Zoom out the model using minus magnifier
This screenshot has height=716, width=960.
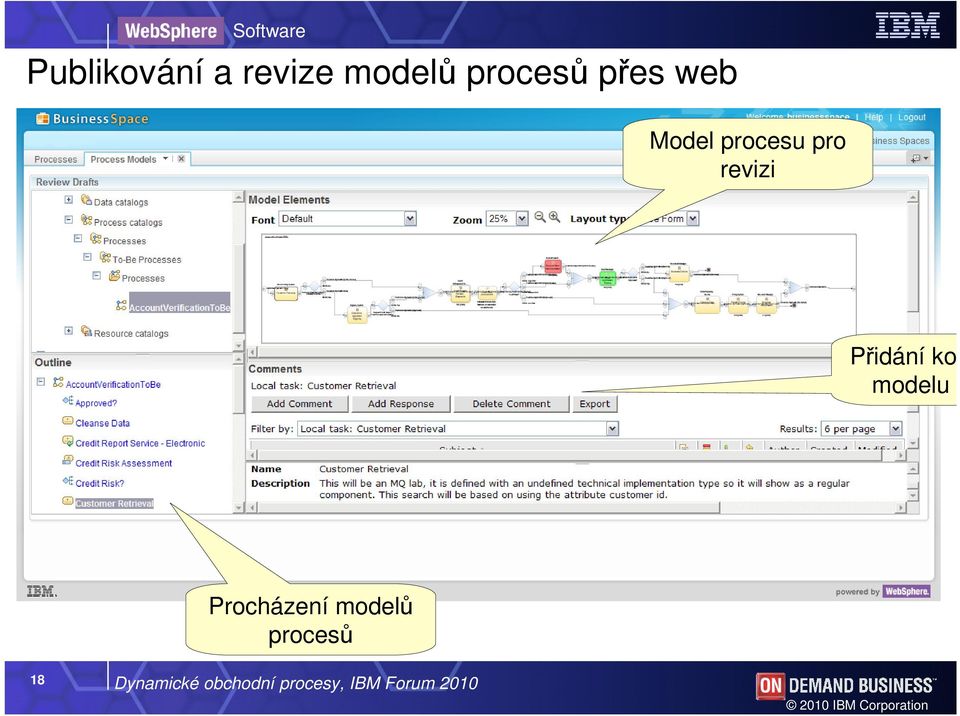[539, 217]
